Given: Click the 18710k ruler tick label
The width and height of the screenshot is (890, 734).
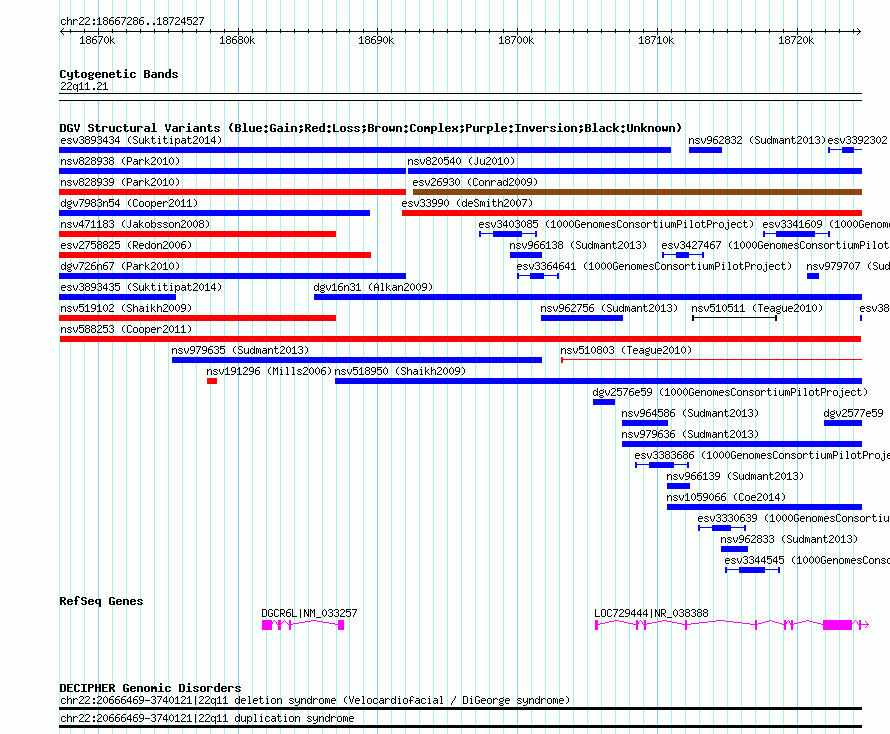Looking at the screenshot, I should [656, 40].
